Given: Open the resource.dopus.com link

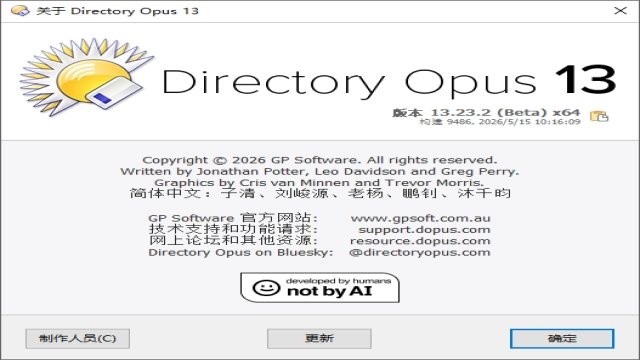Looking at the screenshot, I should click(x=420, y=241).
